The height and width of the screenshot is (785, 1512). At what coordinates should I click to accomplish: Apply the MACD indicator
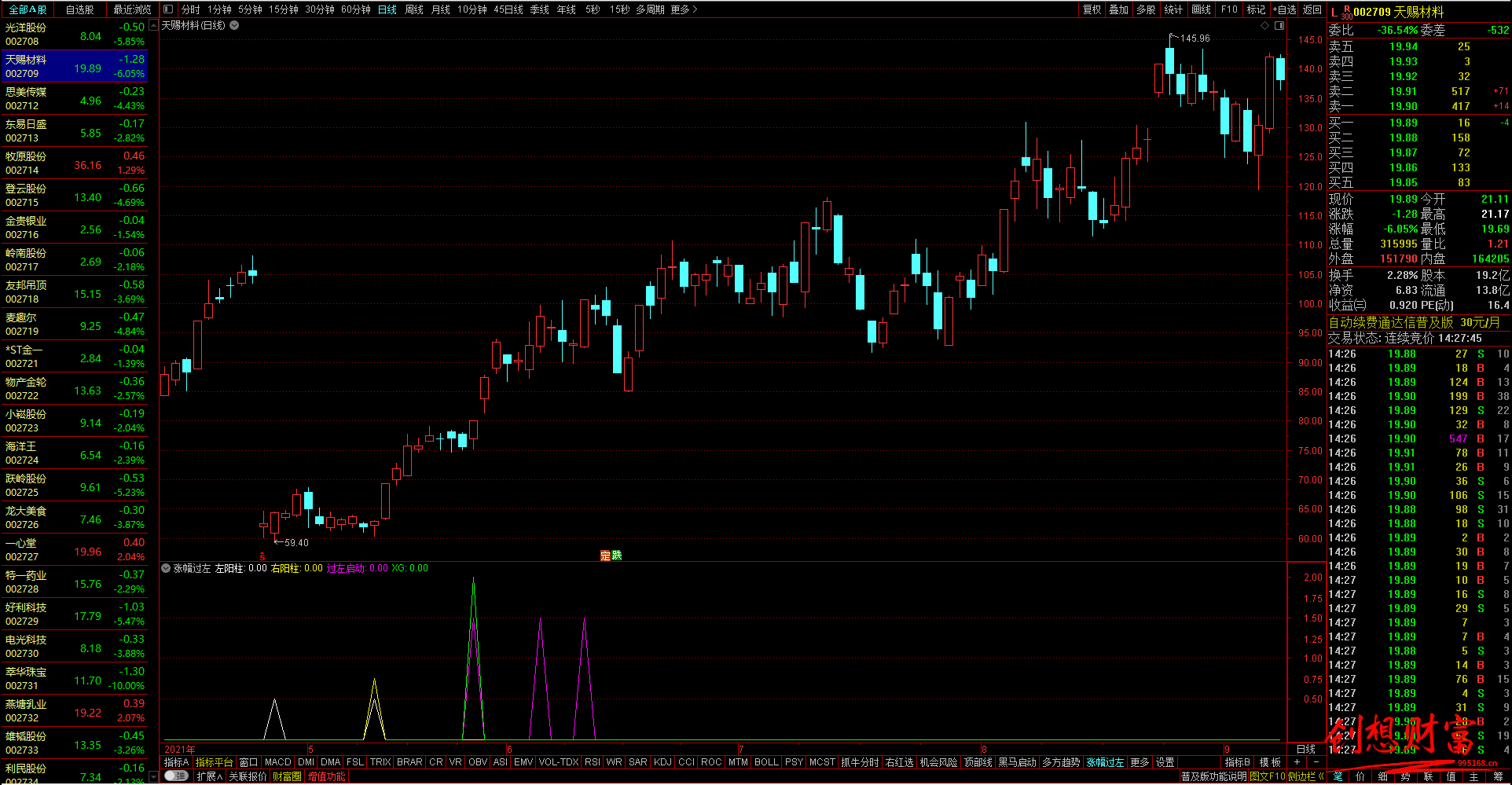coord(277,762)
